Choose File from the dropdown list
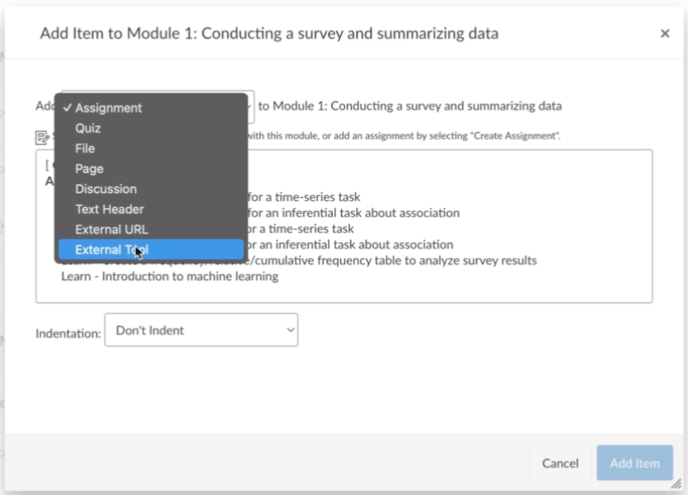 [x=151, y=148]
